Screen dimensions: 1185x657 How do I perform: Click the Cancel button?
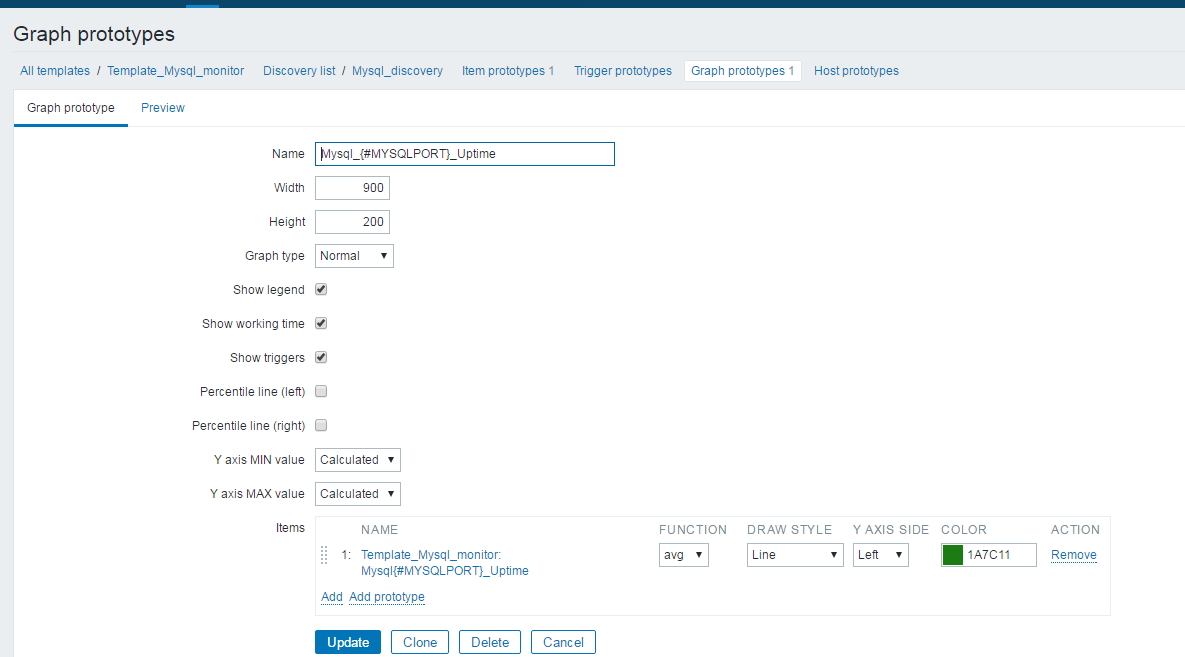point(563,643)
